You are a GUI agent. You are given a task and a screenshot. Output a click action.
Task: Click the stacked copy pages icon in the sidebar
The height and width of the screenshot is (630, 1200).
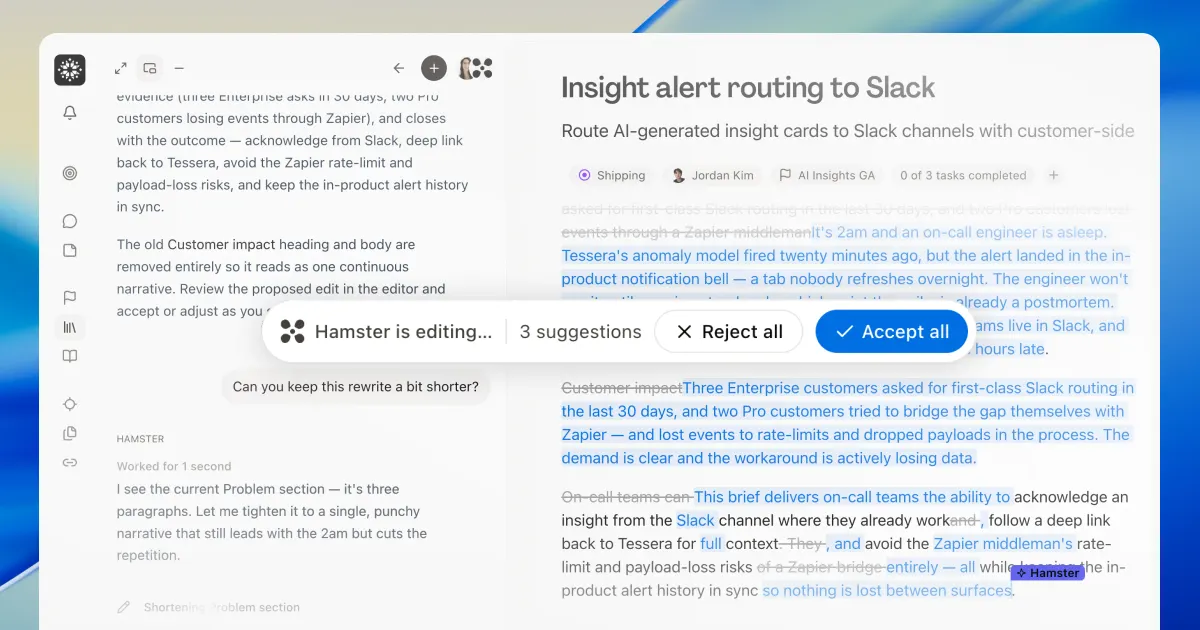click(70, 433)
